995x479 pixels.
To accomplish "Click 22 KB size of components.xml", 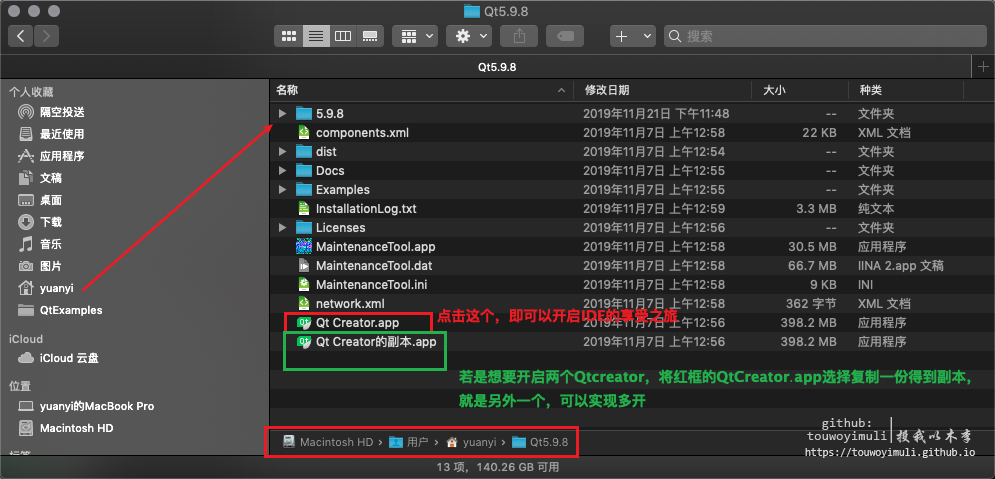I will coord(819,133).
